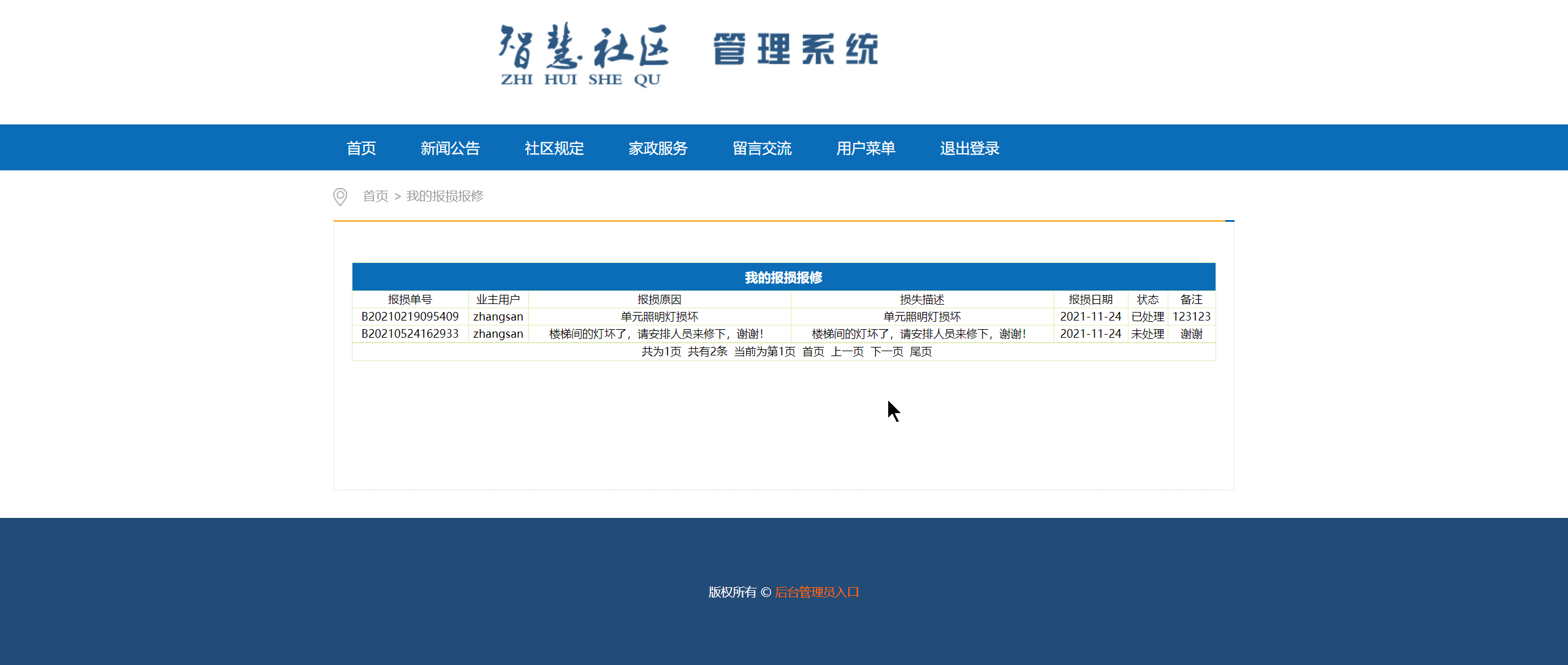Click the 损失描述 column header
The height and width of the screenshot is (665, 1568).
[922, 300]
